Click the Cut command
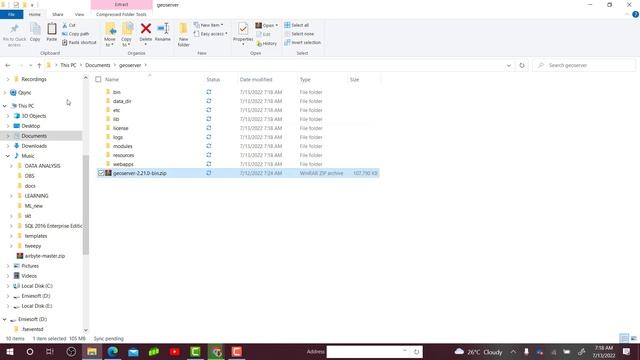The image size is (640, 360). 69,25
